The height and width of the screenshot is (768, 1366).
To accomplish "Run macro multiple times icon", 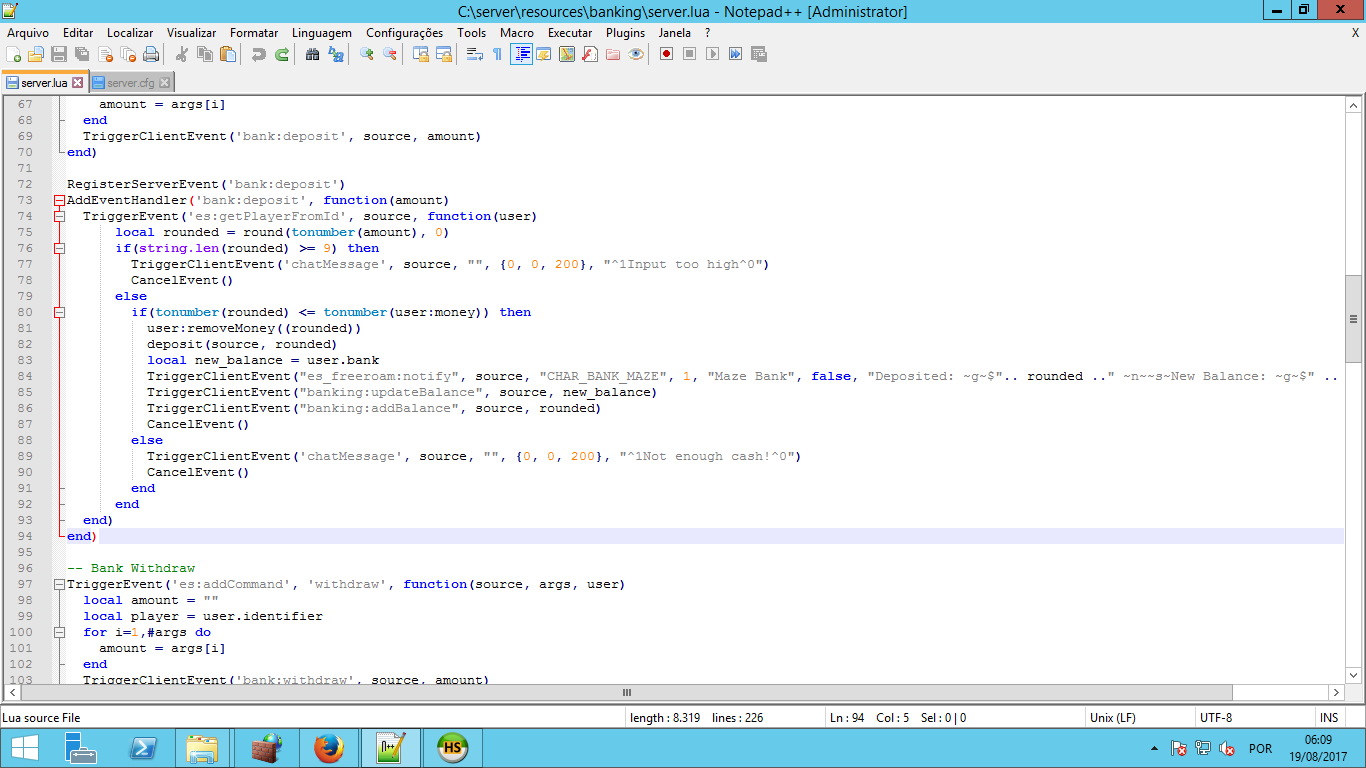I will coord(735,54).
